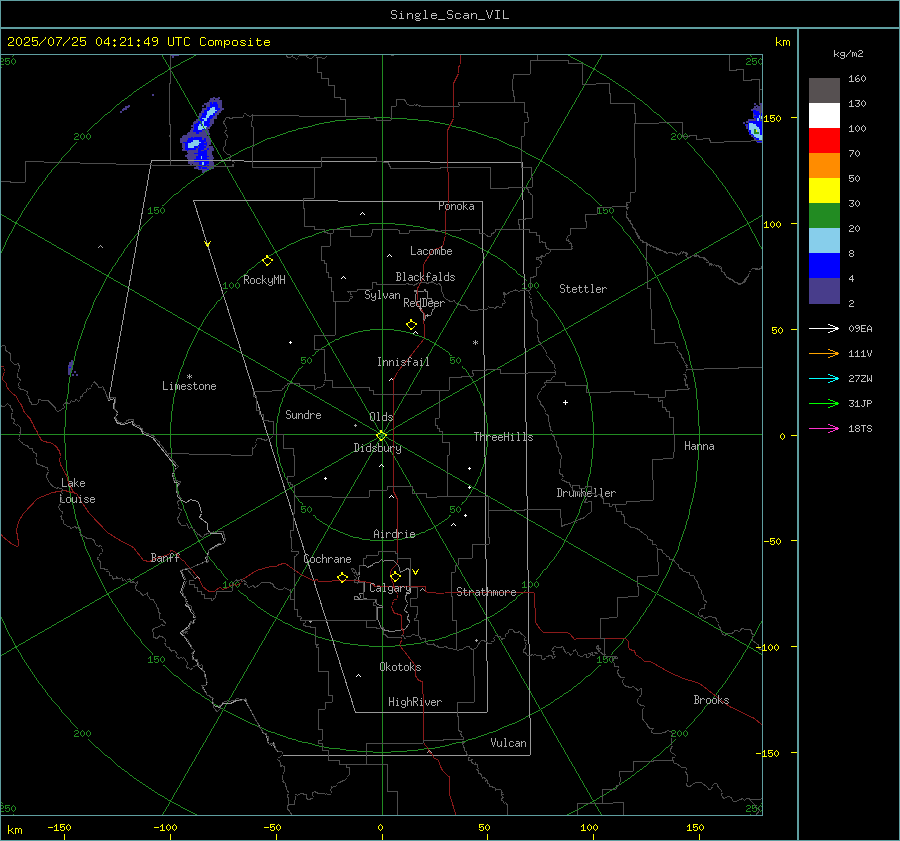Click the Banff label
The height and width of the screenshot is (841, 900).
[x=165, y=558]
